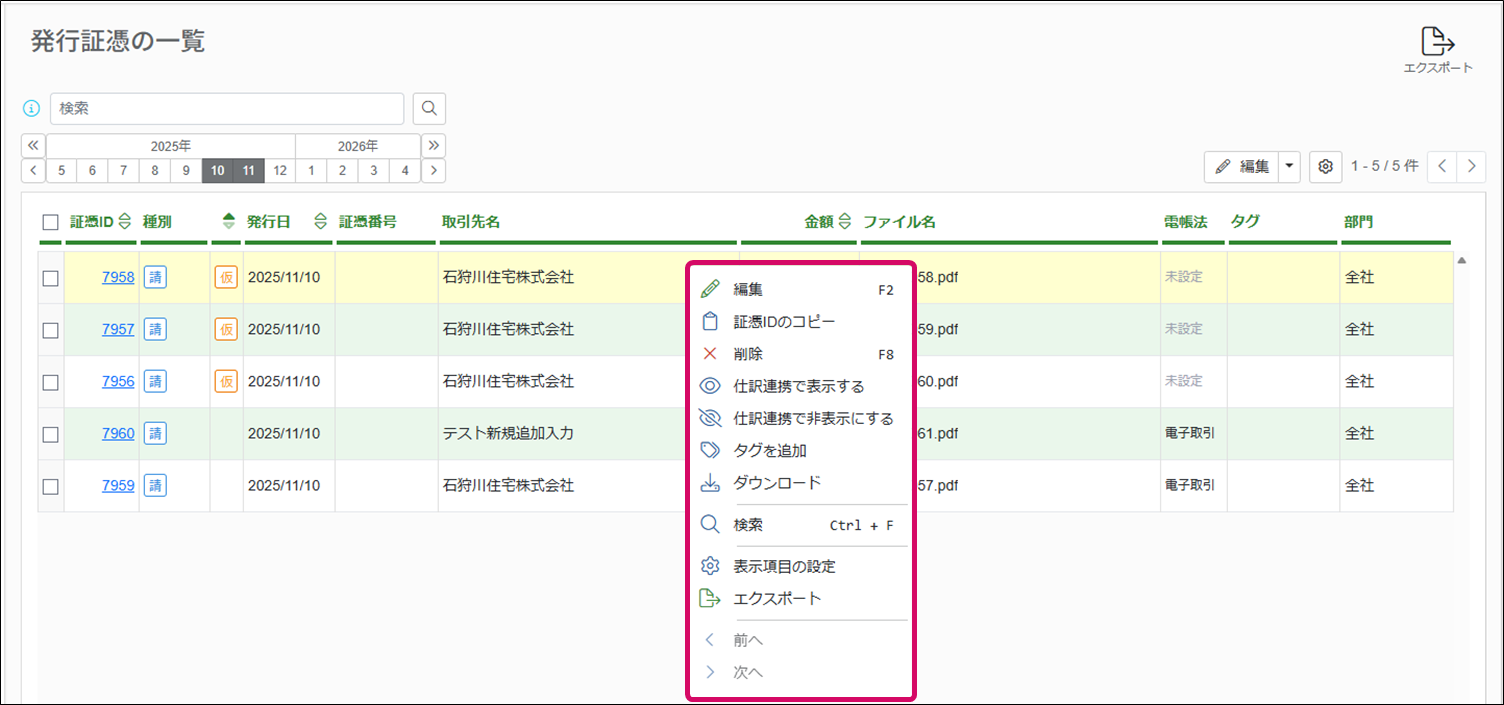Choose 削除 from the context menu
Screen dimensions: 1504x705
748,354
